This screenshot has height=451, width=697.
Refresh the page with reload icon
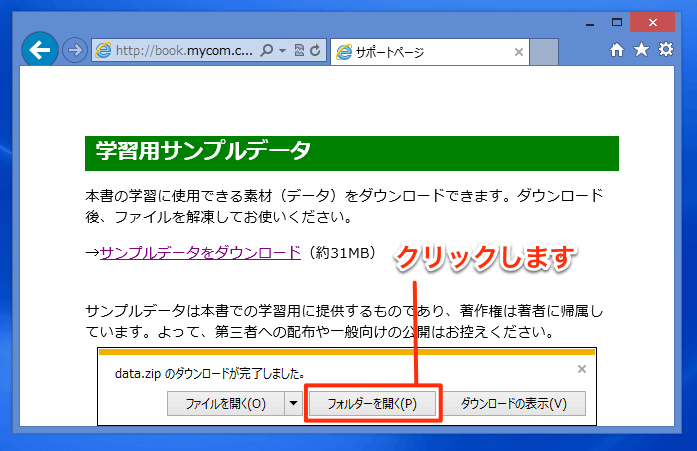315,50
